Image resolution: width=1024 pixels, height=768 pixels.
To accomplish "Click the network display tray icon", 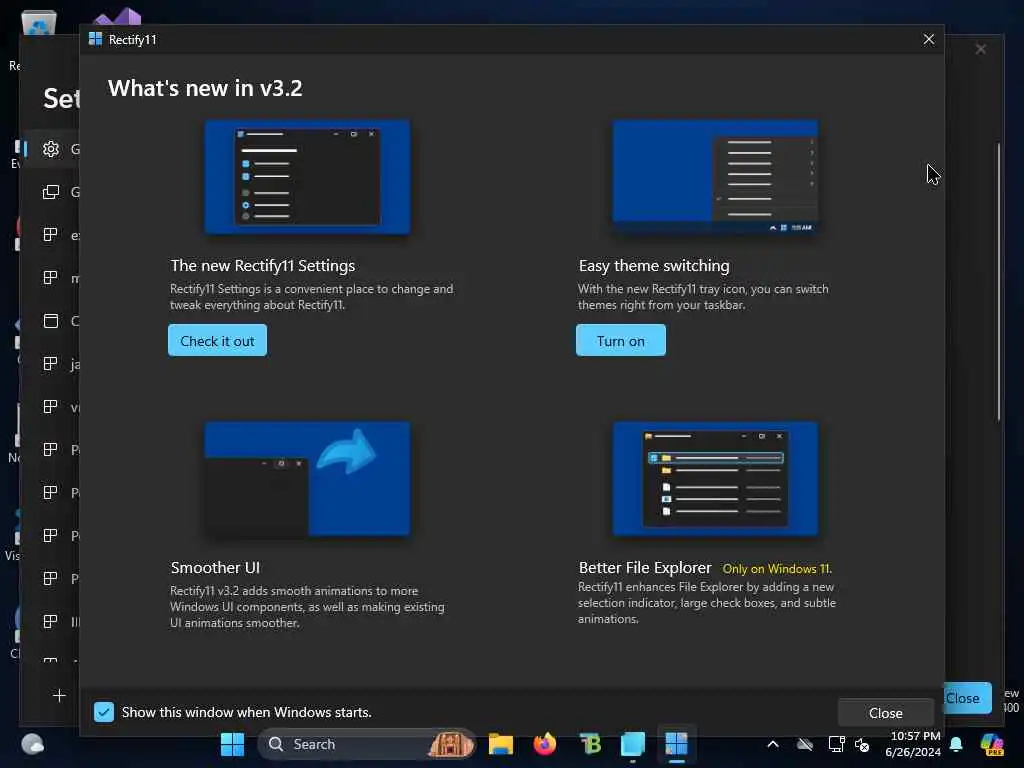I will [837, 744].
